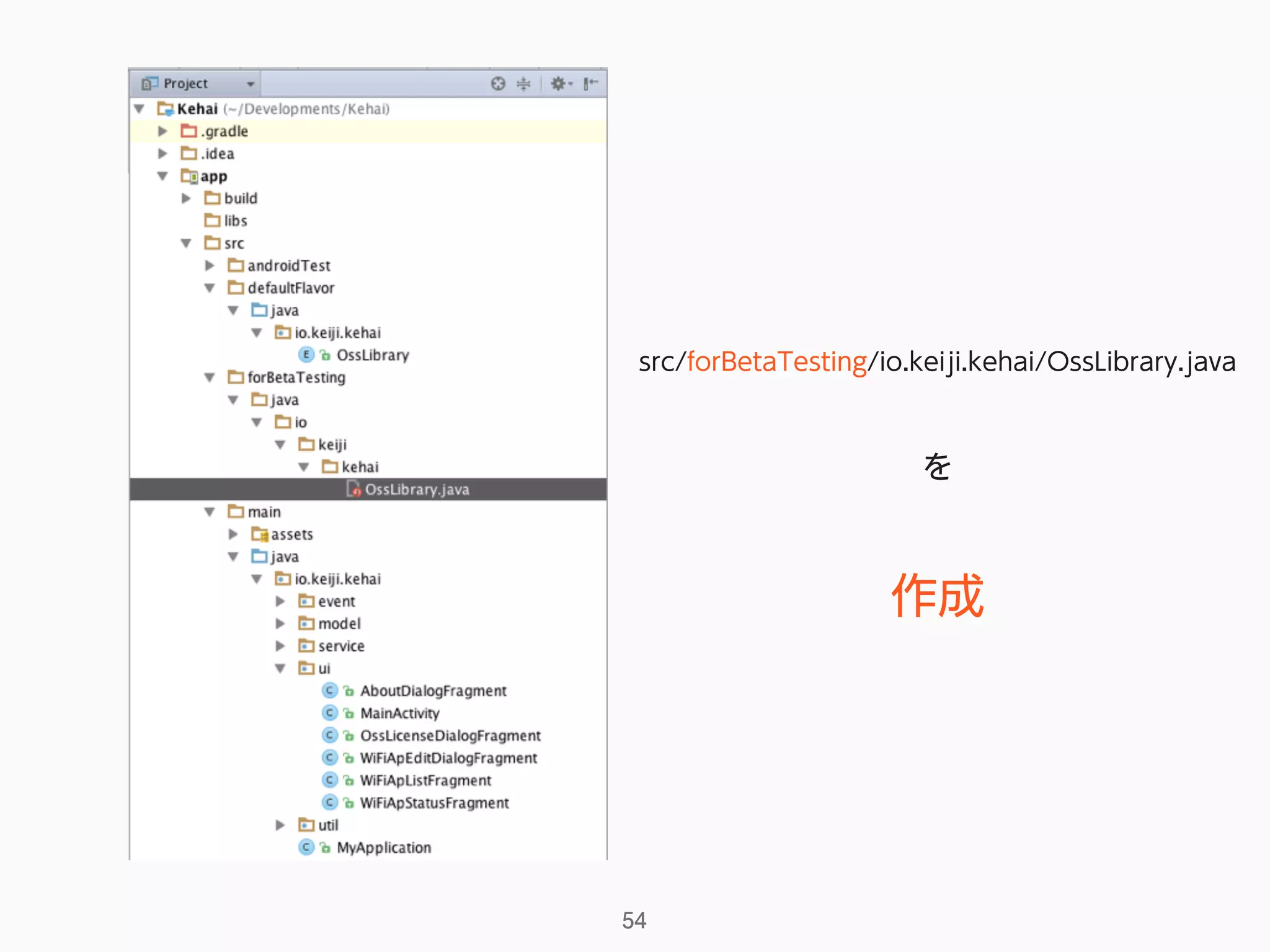This screenshot has width=1270, height=952.
Task: Click the util package folder icon
Action: [307, 824]
